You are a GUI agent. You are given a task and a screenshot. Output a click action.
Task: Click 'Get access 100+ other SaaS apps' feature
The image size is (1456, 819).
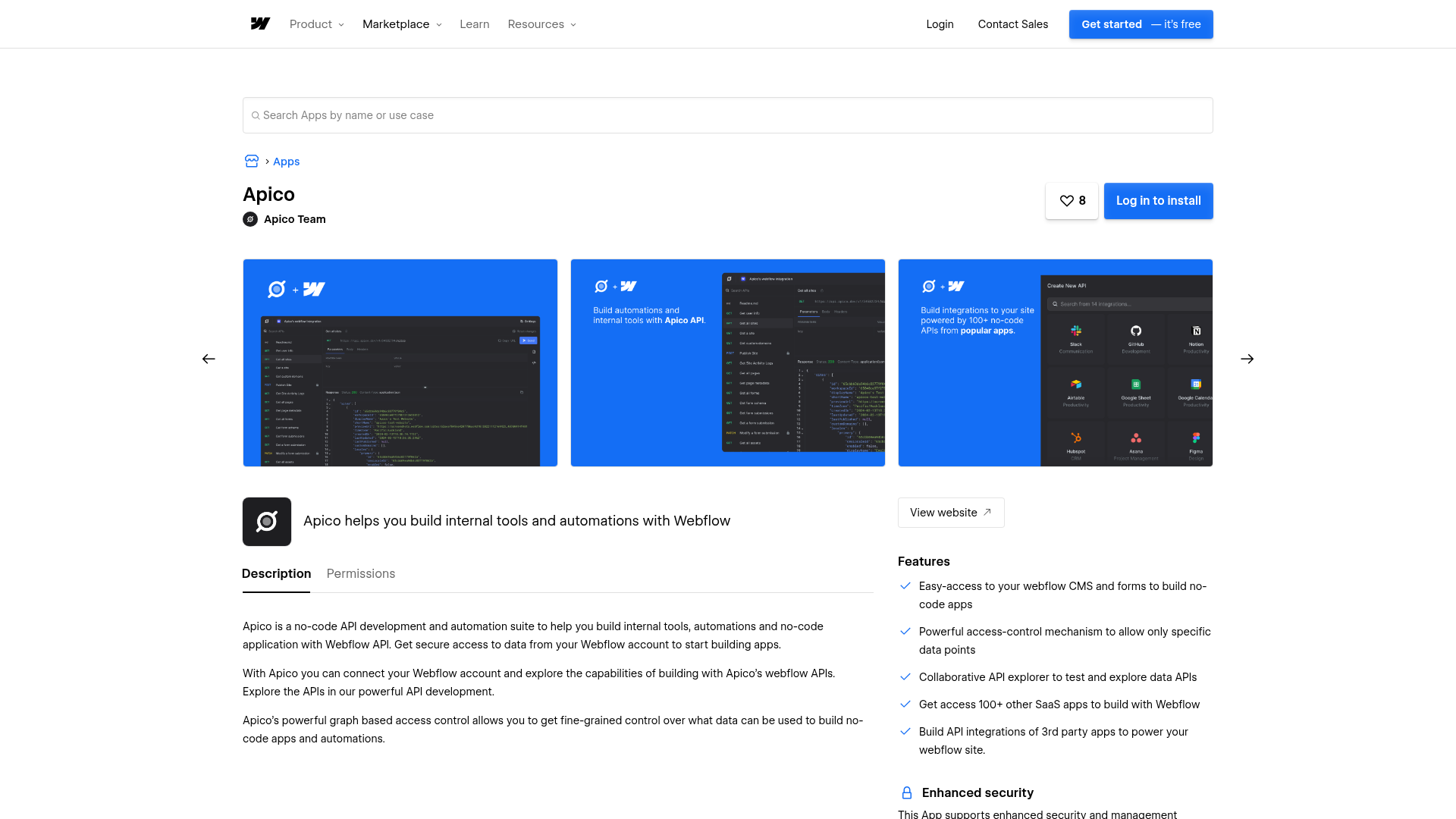point(1059,704)
